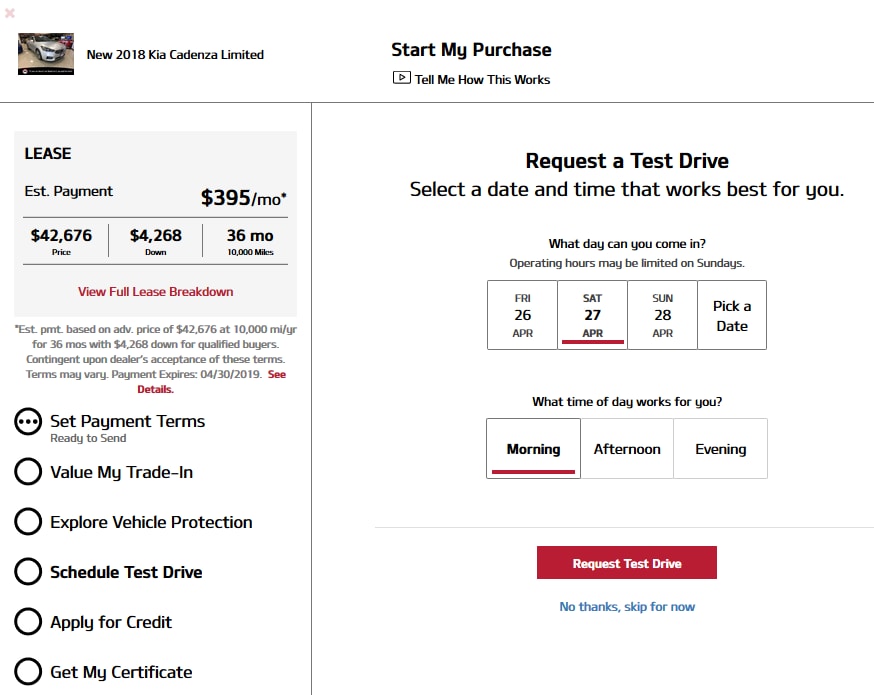Choose Sunday 28 April

[x=662, y=315]
